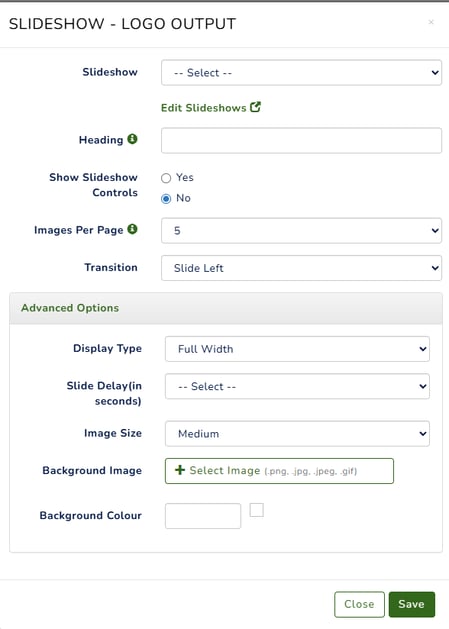
Task: Click the plus icon in Select Image
Action: coord(180,470)
